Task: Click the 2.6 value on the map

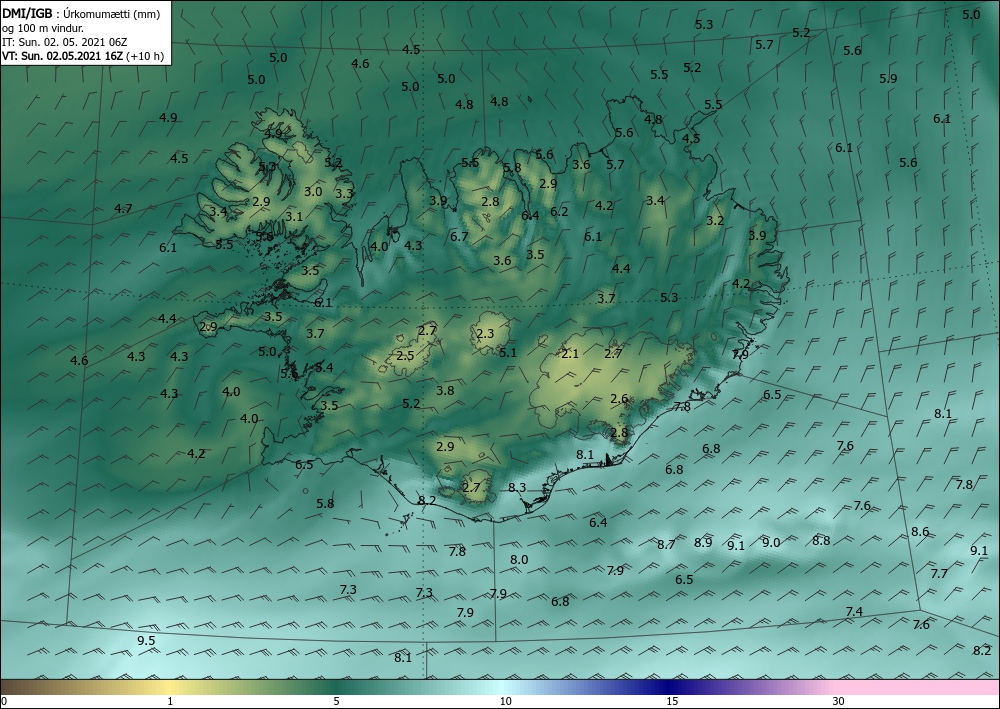Action: coord(619,399)
